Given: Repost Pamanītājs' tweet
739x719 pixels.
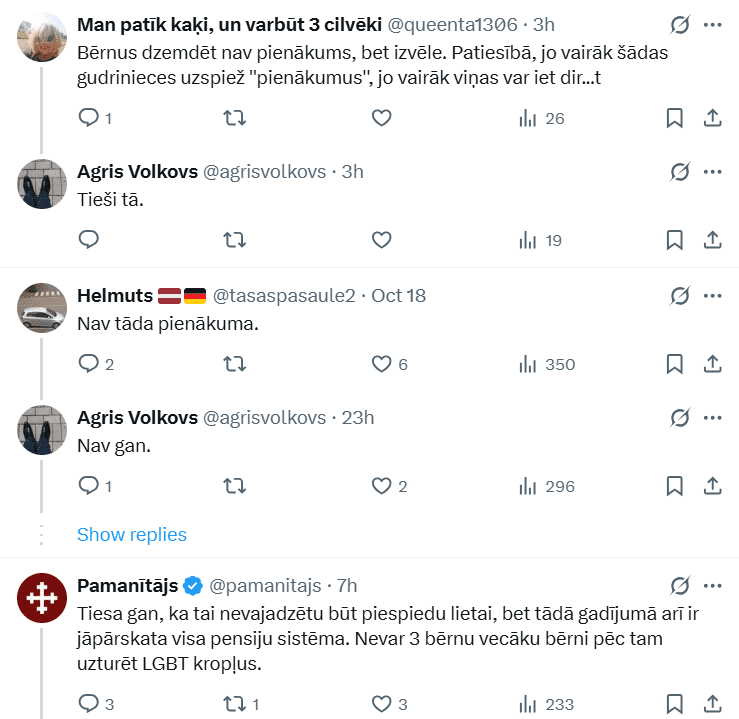Looking at the screenshot, I should [234, 704].
